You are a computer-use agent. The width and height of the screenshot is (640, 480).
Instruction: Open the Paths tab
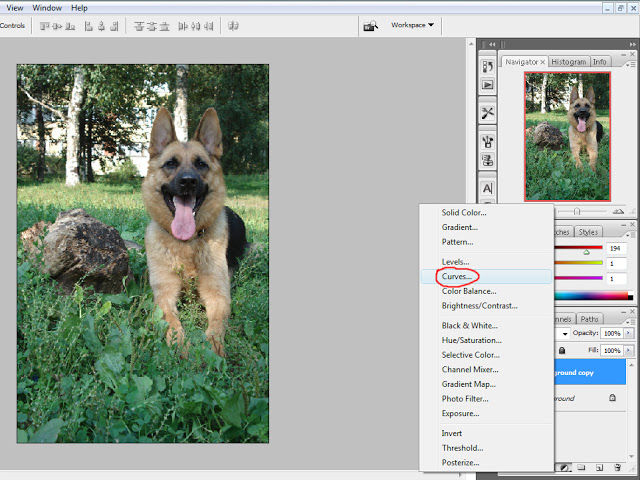pyautogui.click(x=590, y=320)
